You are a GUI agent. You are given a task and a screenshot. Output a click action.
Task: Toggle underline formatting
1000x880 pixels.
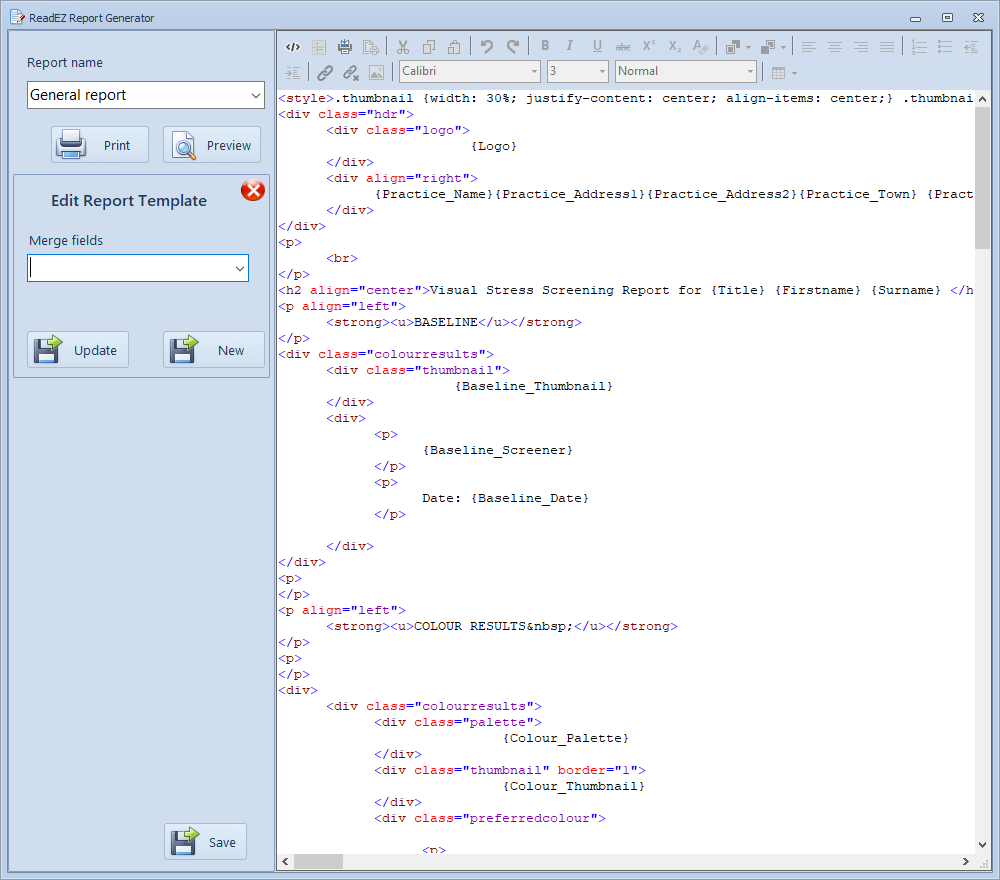(x=597, y=46)
